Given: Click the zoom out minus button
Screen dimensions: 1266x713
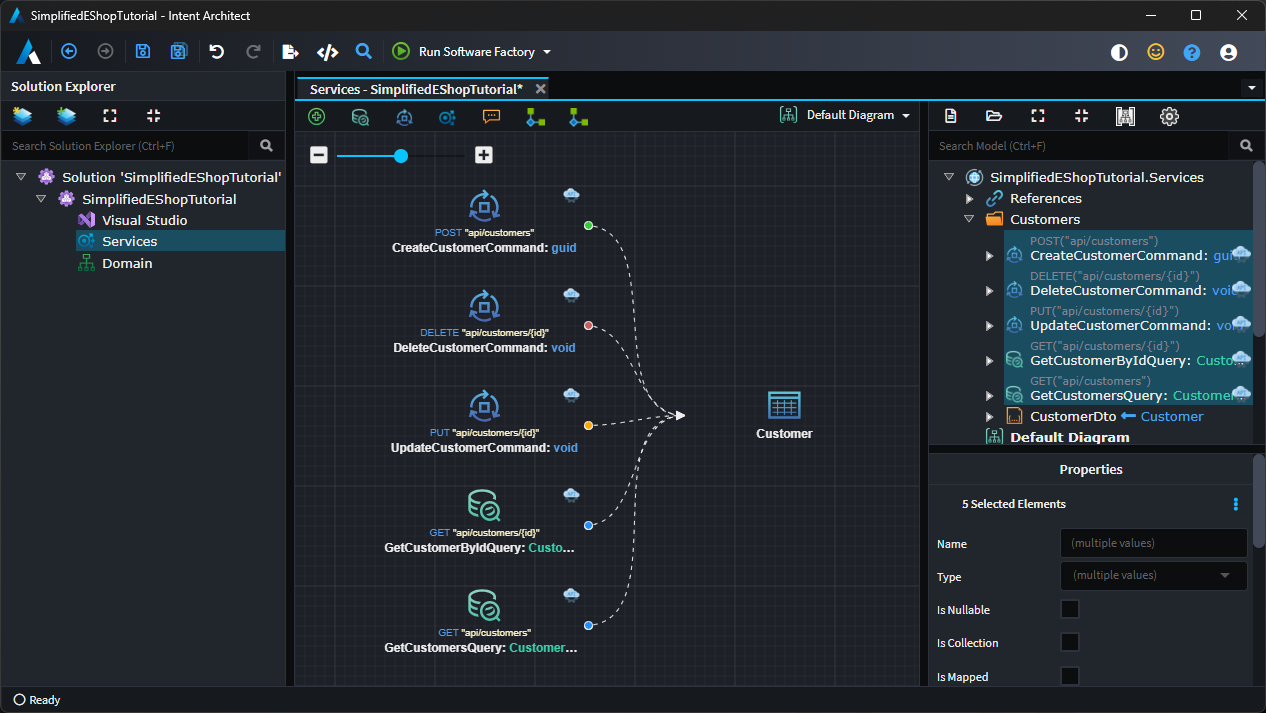Looking at the screenshot, I should point(318,155).
